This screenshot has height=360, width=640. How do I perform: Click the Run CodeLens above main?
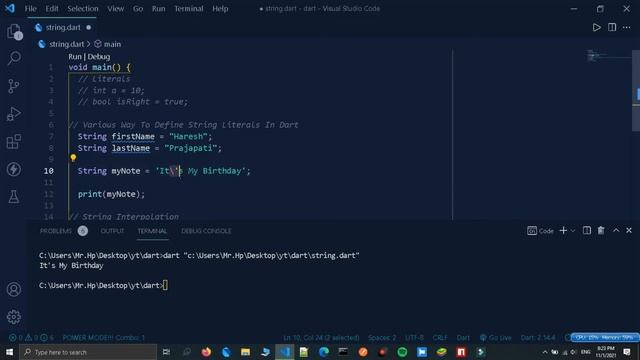pyautogui.click(x=75, y=57)
